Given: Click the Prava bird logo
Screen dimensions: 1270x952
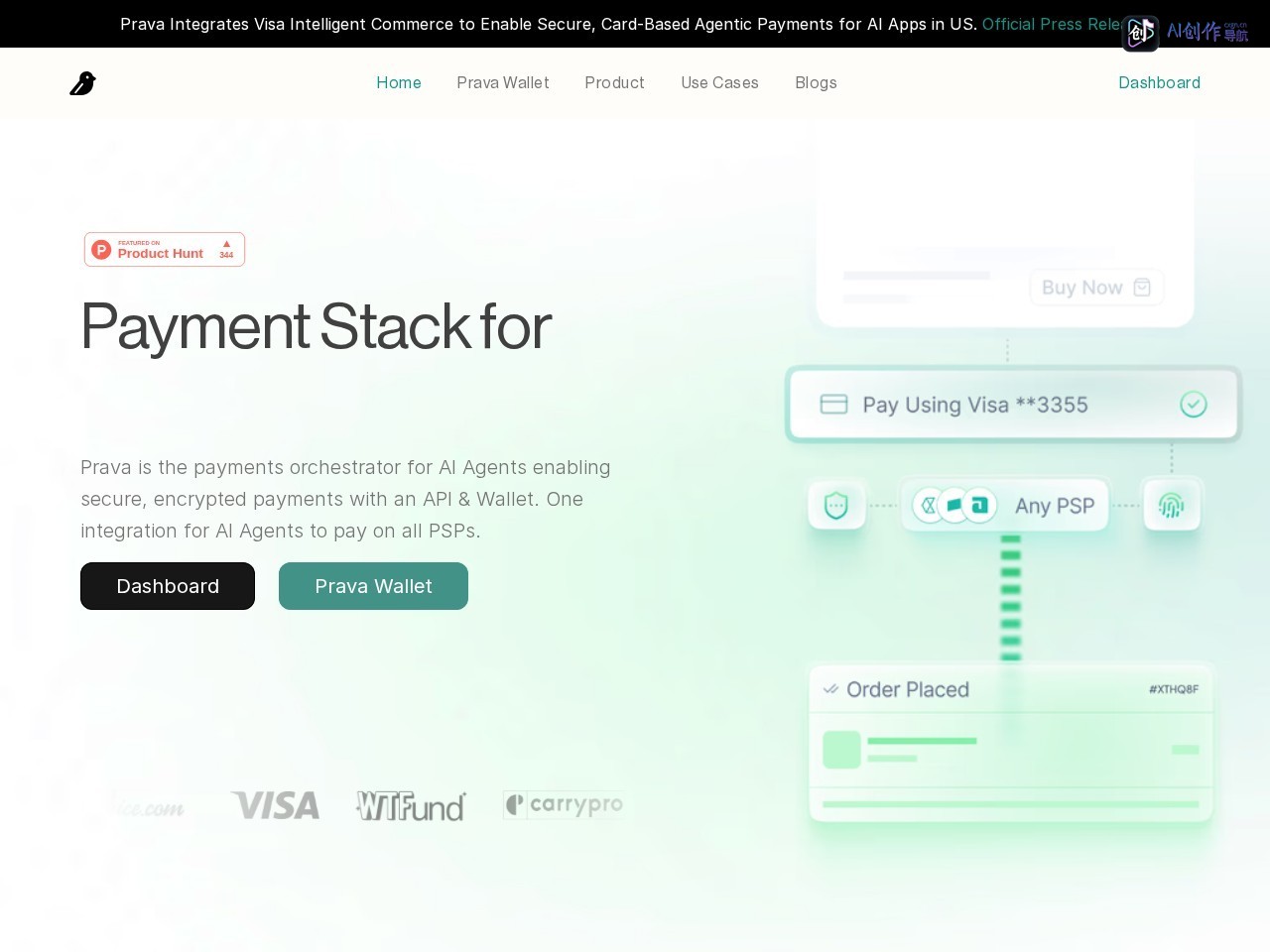Looking at the screenshot, I should tap(83, 83).
